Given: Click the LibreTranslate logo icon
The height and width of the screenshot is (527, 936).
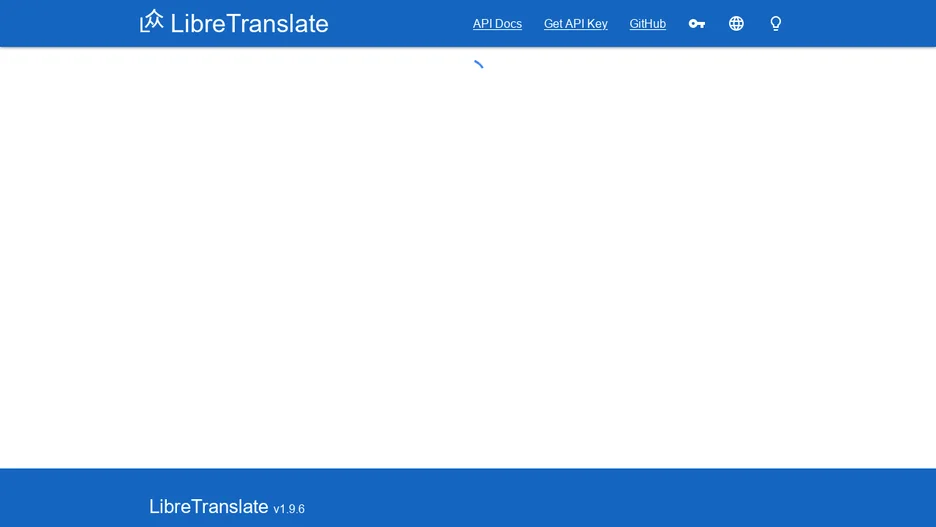Looking at the screenshot, I should click(x=152, y=21).
